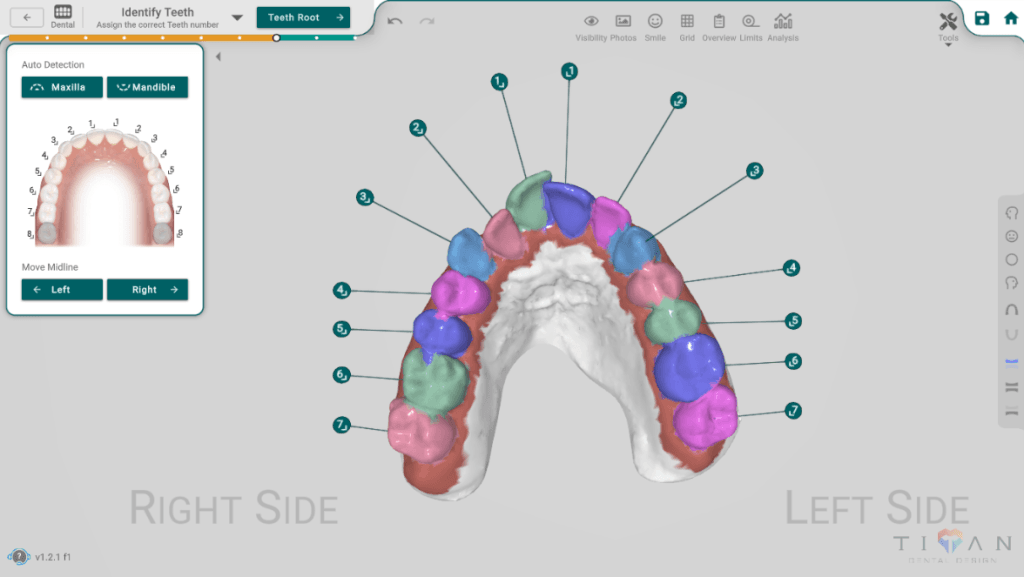The height and width of the screenshot is (577, 1024).
Task: Move the midline Left
Action: coord(62,289)
